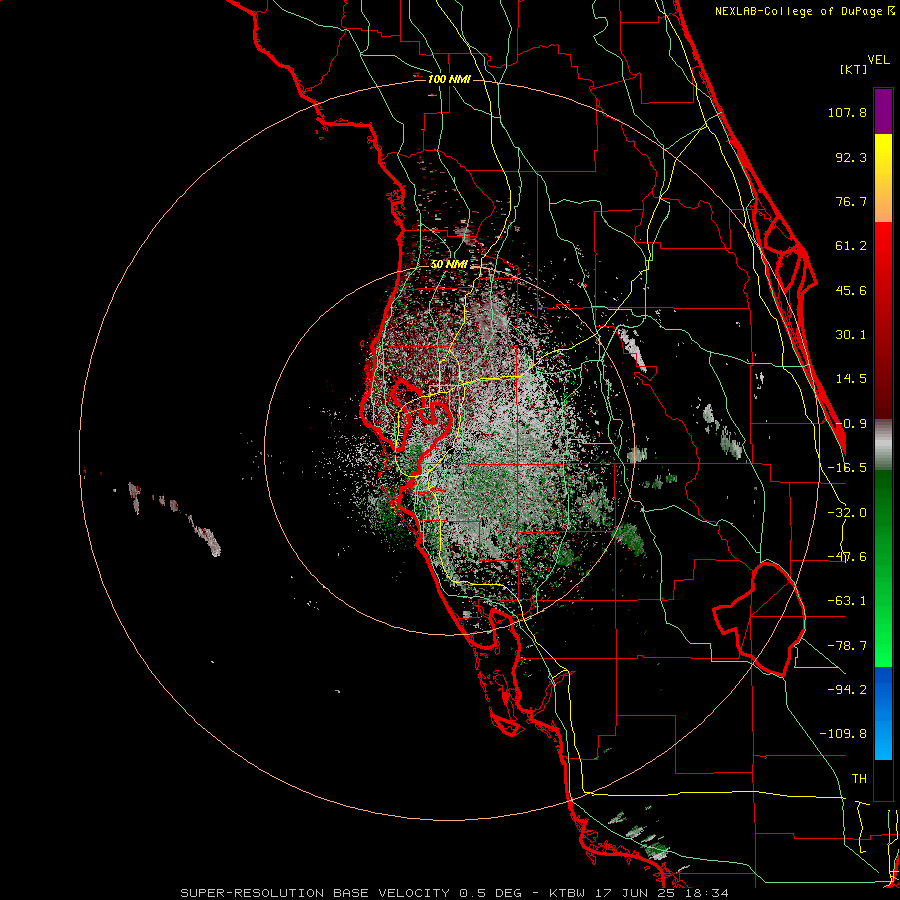Click the Lake Okeechobee outline on the map
The width and height of the screenshot is (900, 900).
(759, 619)
